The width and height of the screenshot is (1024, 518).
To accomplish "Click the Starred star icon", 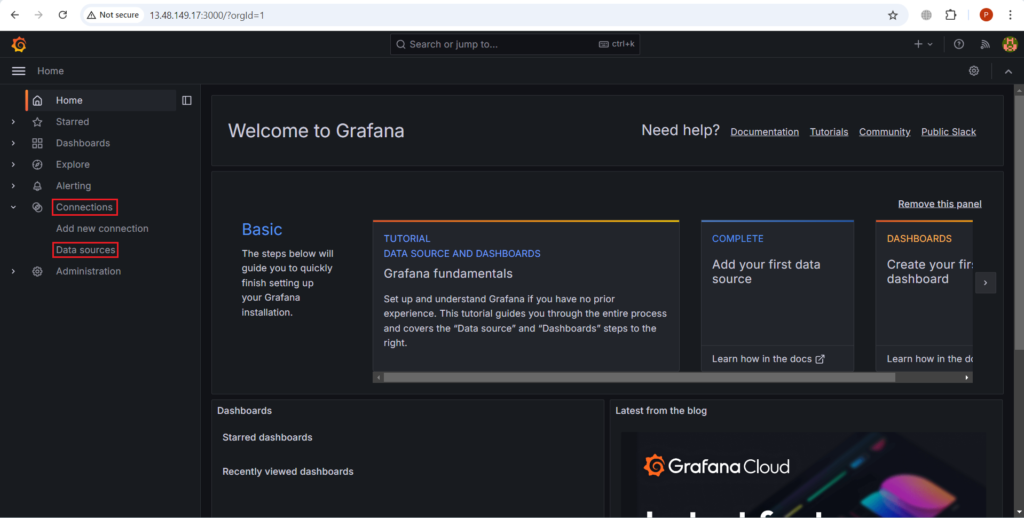I will point(37,122).
